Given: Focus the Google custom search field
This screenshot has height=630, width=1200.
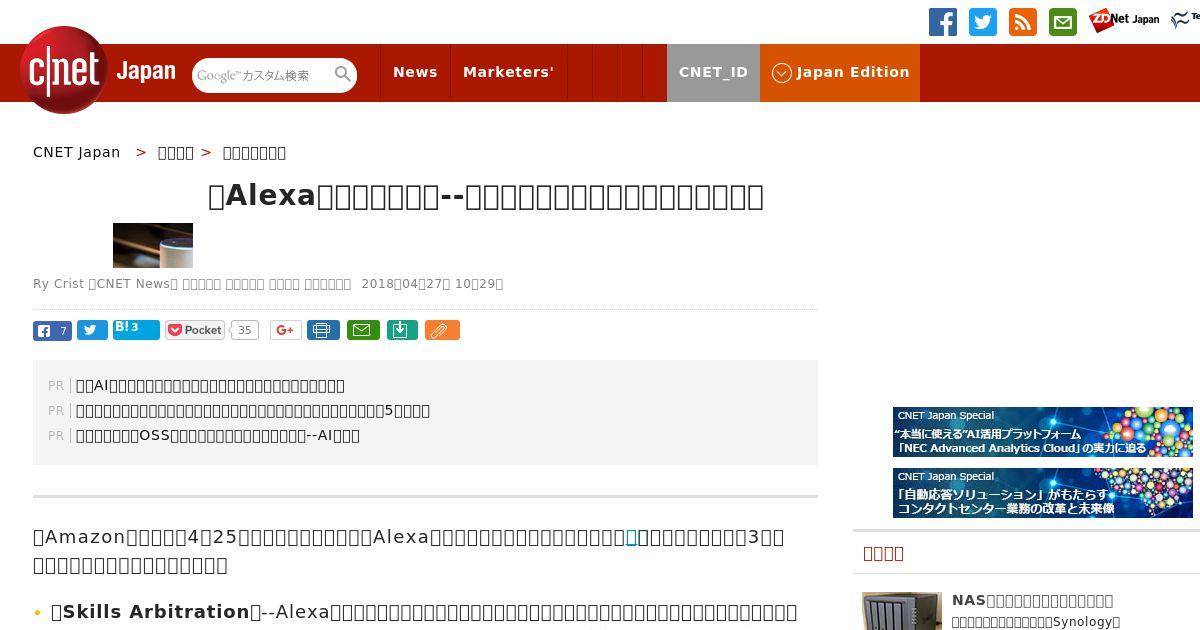Looking at the screenshot, I should tap(264, 75).
